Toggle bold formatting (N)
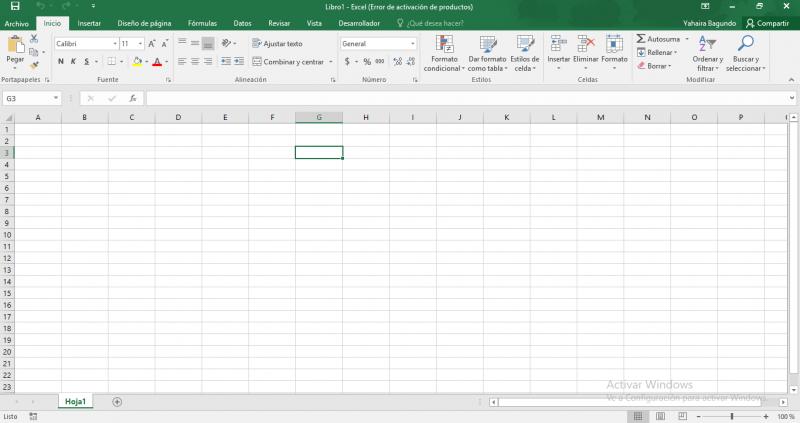 60,62
